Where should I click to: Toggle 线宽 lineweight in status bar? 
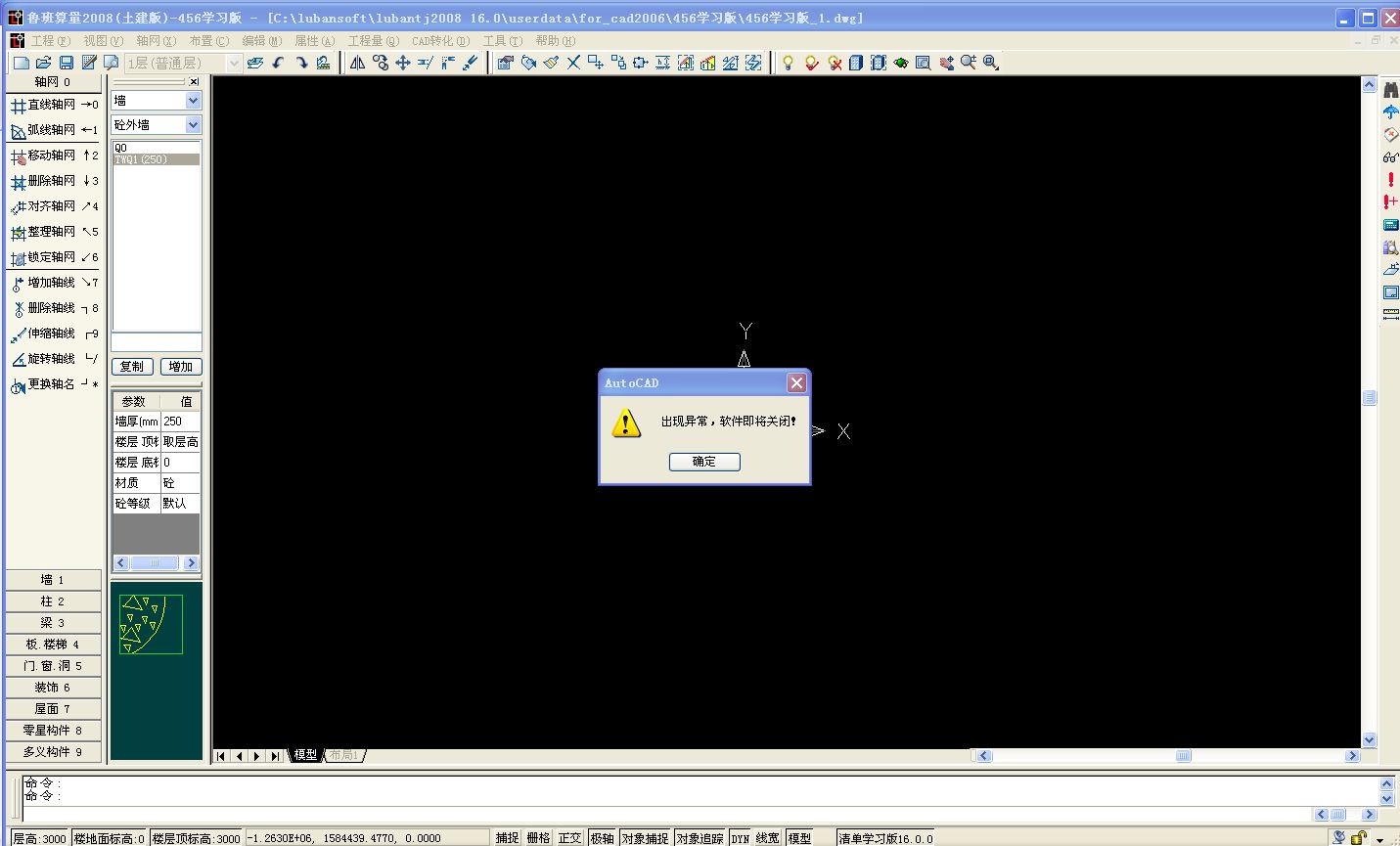pos(768,838)
